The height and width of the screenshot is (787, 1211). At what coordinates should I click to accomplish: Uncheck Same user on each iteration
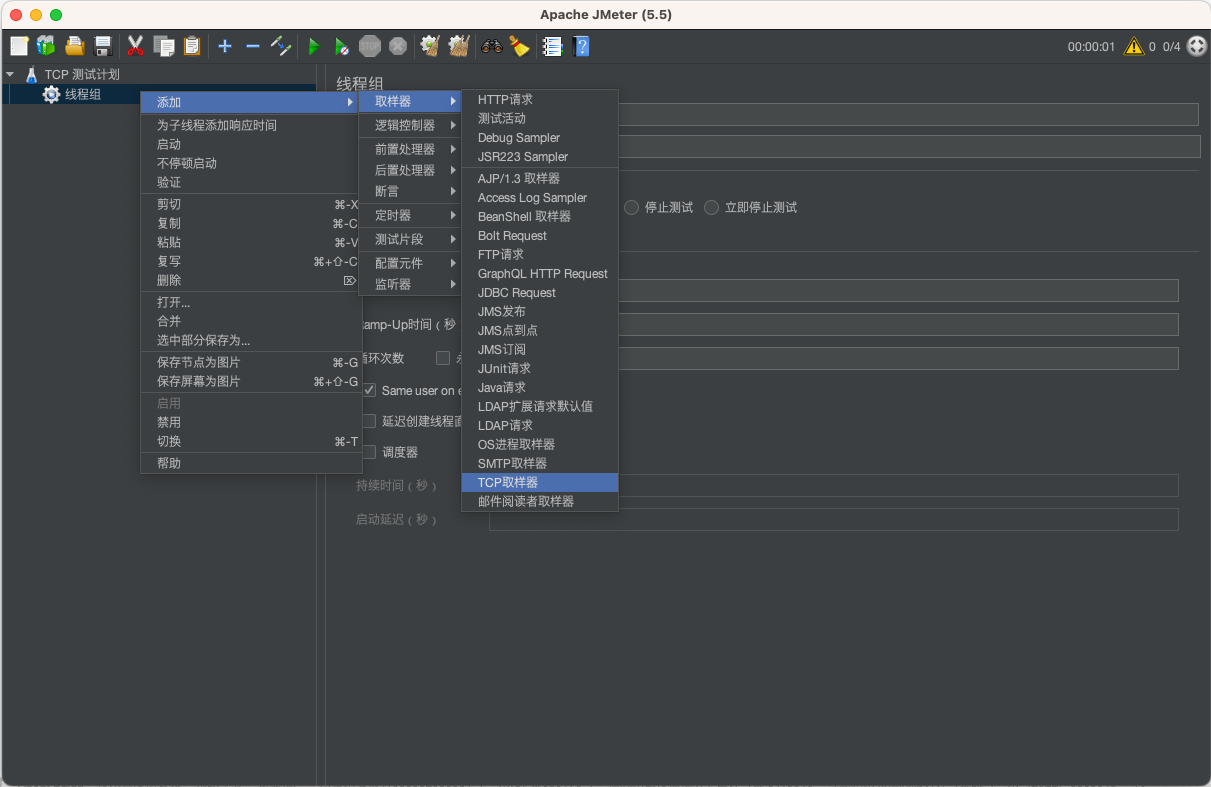point(370,390)
